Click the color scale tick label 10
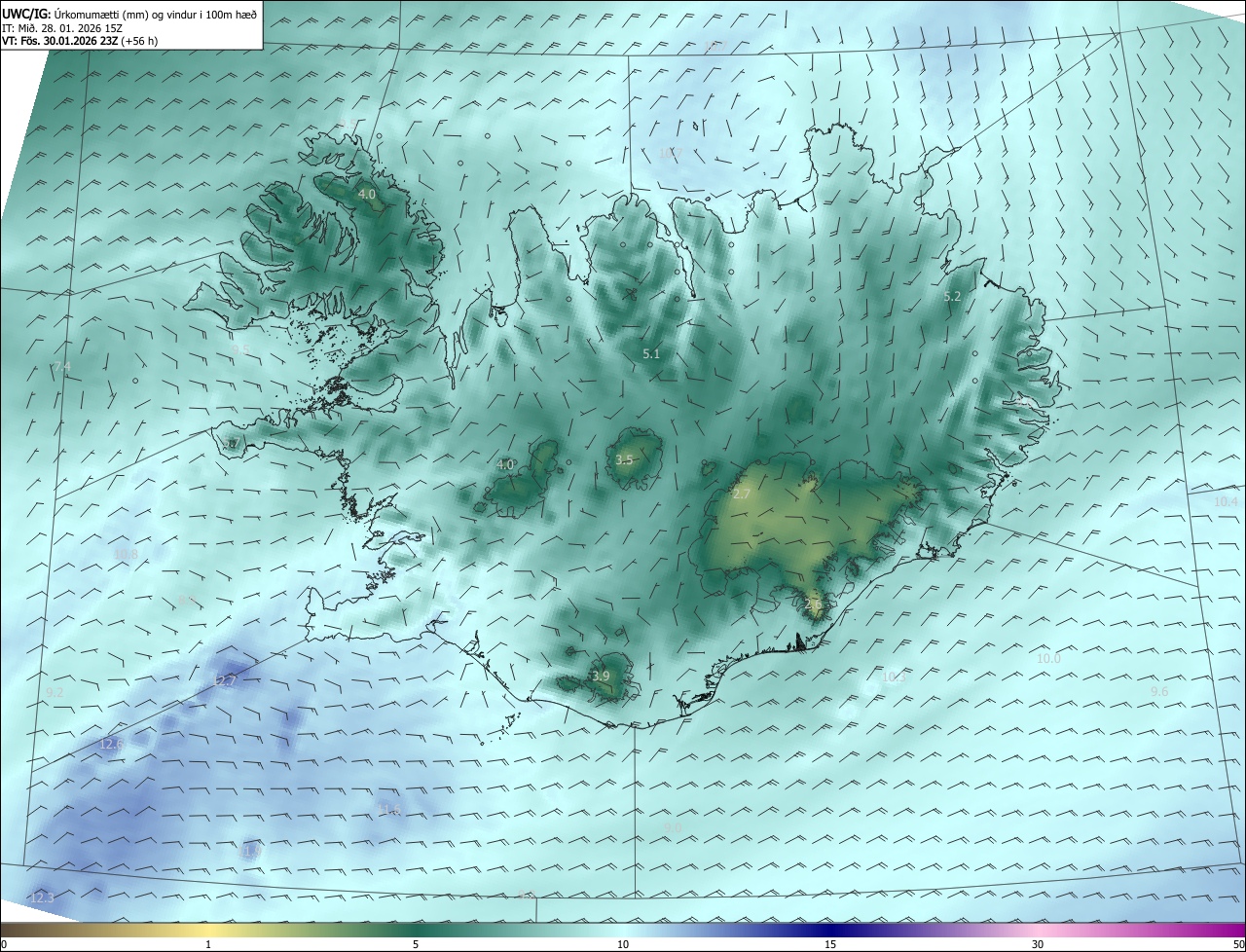This screenshot has width=1246, height=952. tap(623, 944)
